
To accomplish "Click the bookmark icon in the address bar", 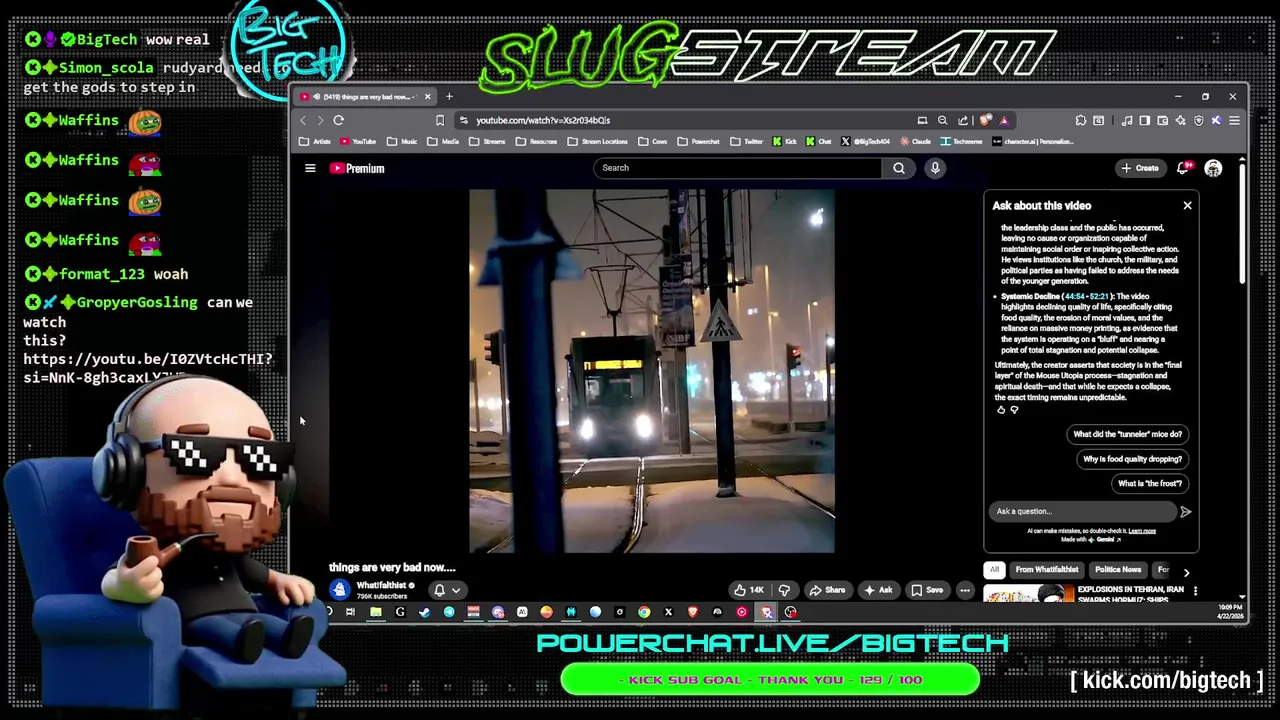I will pos(439,120).
